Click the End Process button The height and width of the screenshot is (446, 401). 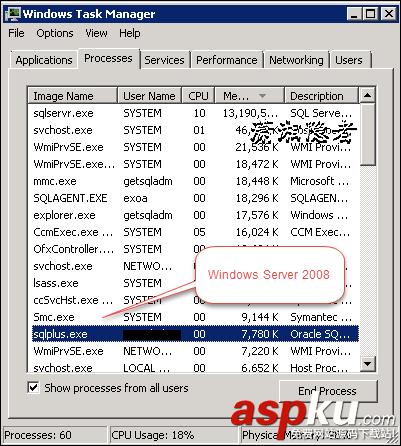point(328,391)
